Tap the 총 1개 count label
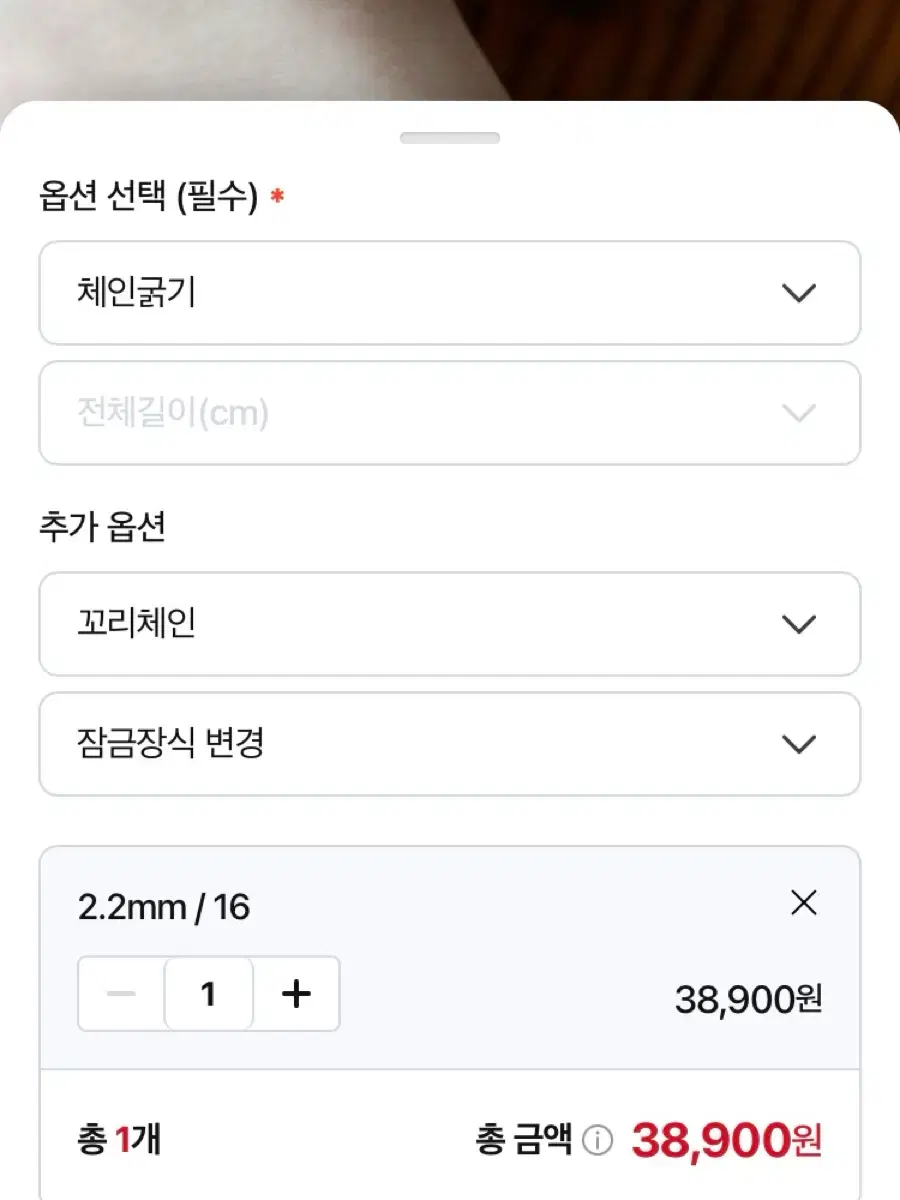 tap(119, 1140)
